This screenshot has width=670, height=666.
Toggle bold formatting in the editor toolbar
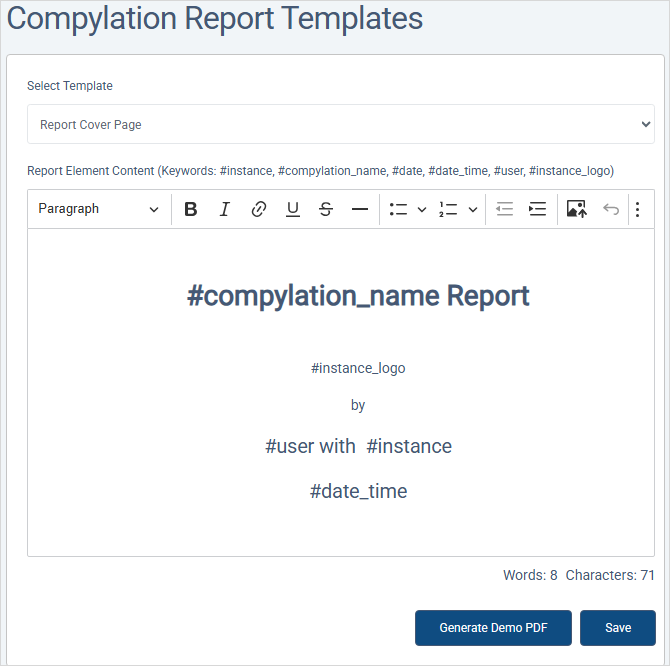click(191, 209)
